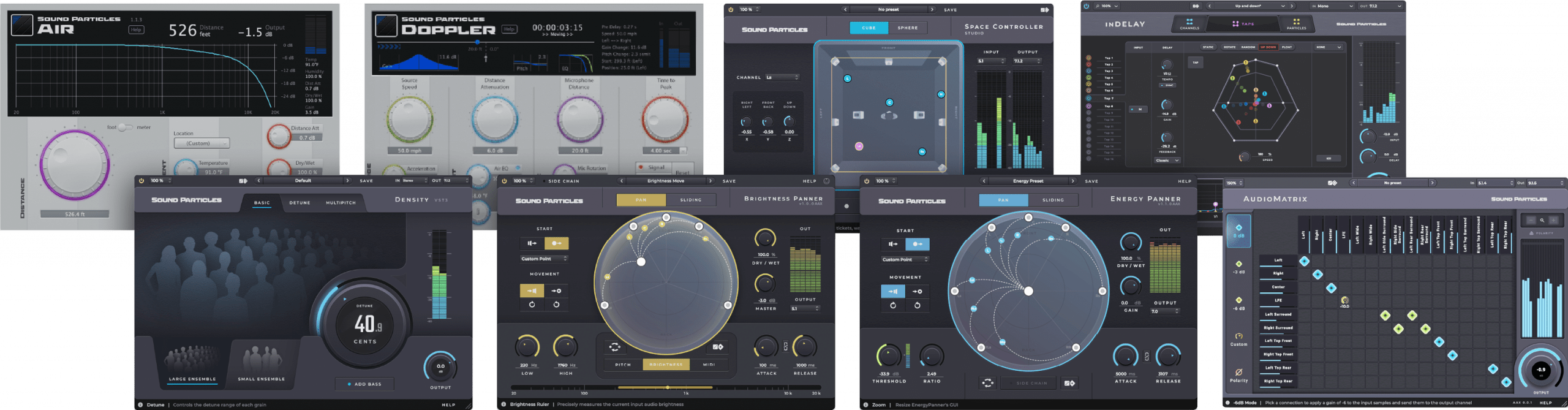Click Save in Density top bar
The width and height of the screenshot is (1568, 410).
(x=366, y=181)
